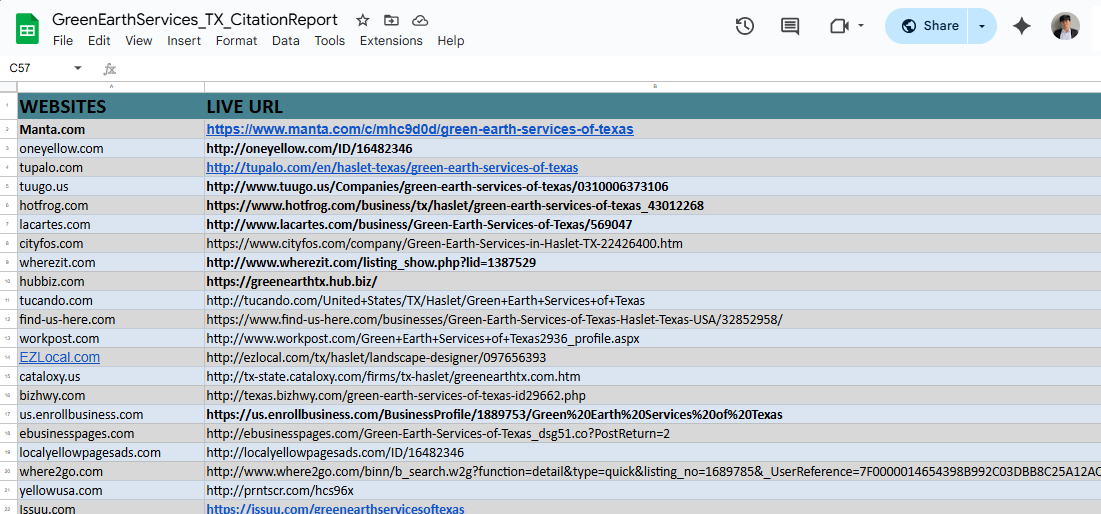This screenshot has width=1101, height=514.
Task: Expand the Name box dropdown arrow
Action: (x=78, y=68)
